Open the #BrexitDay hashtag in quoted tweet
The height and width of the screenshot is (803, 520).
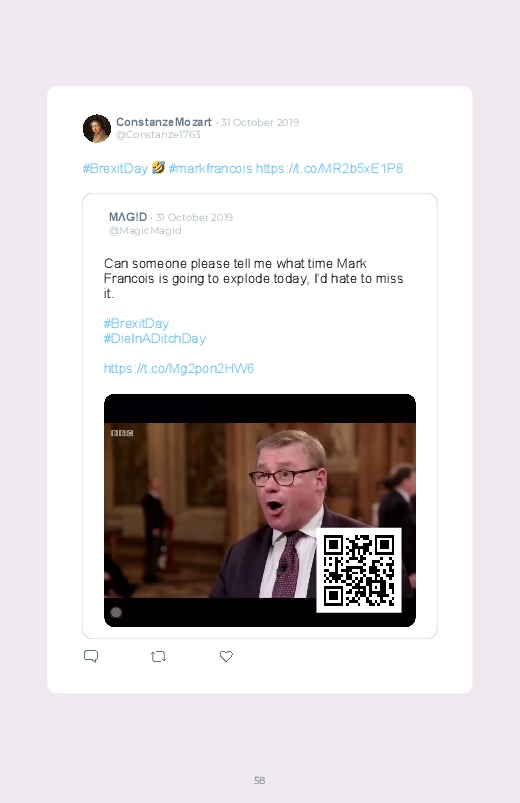click(136, 324)
